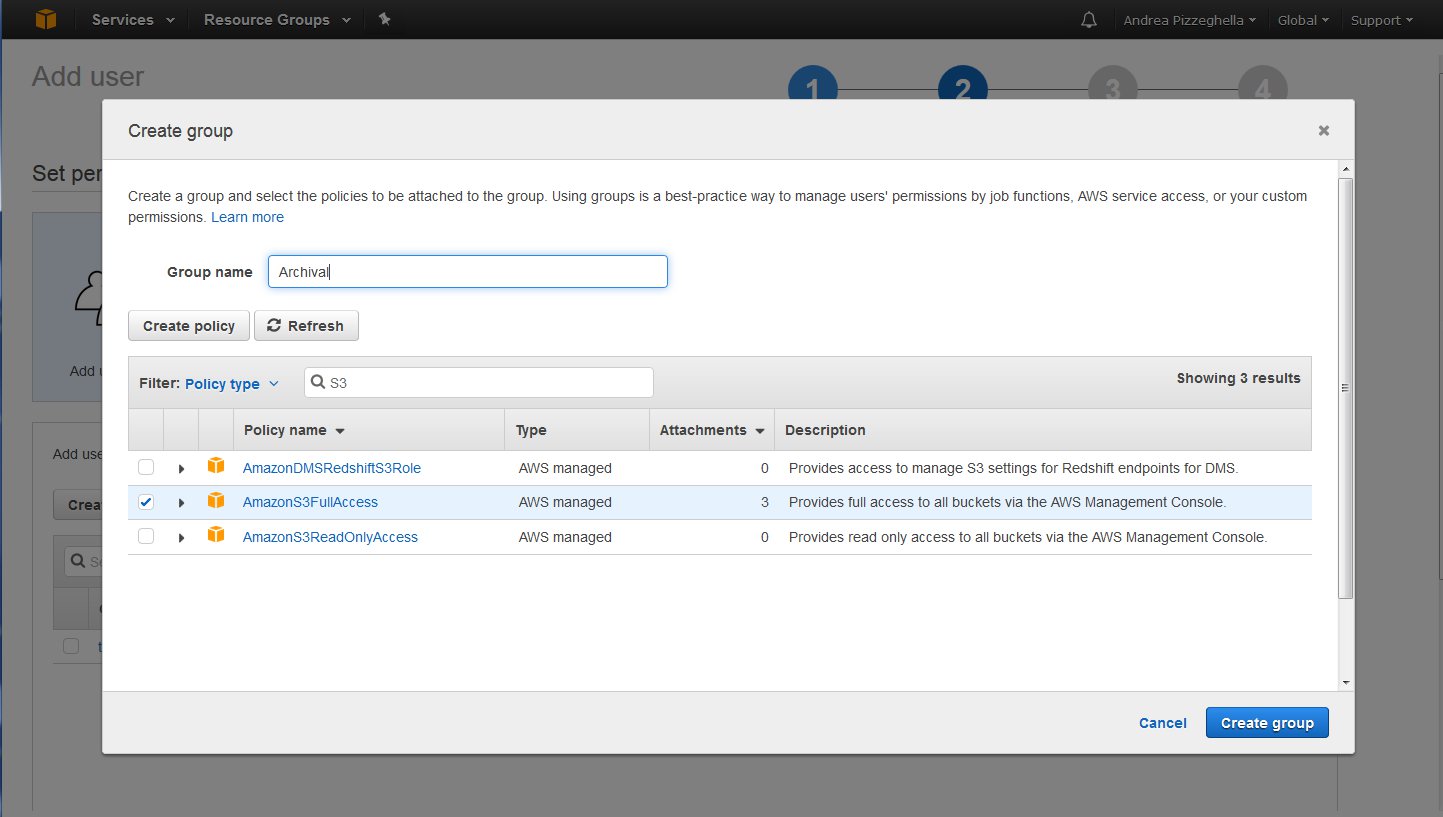This screenshot has height=817, width=1443.
Task: Open the Global region menu
Action: click(x=1303, y=20)
